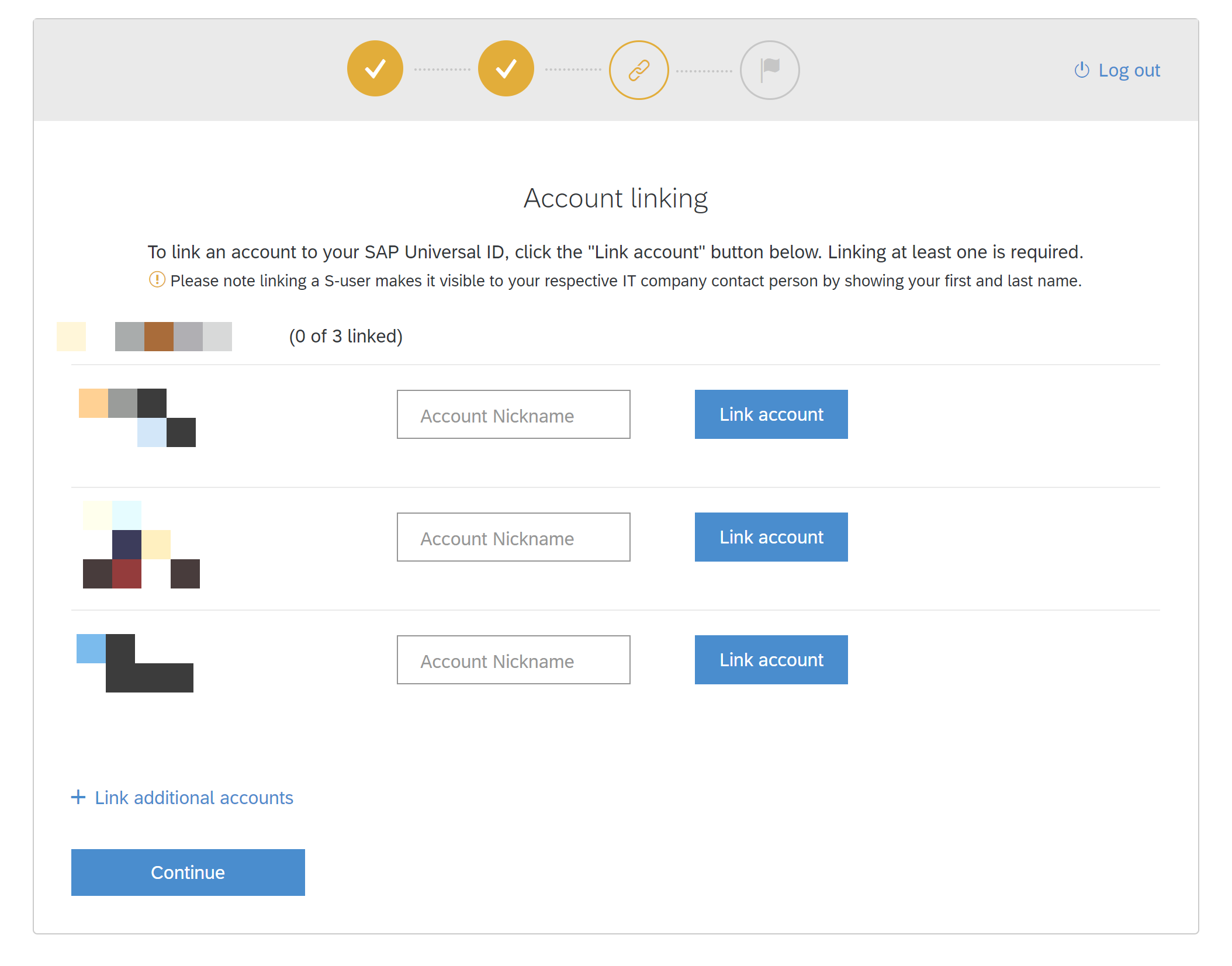
Task: Click the third Account Nickname input field
Action: tap(513, 660)
